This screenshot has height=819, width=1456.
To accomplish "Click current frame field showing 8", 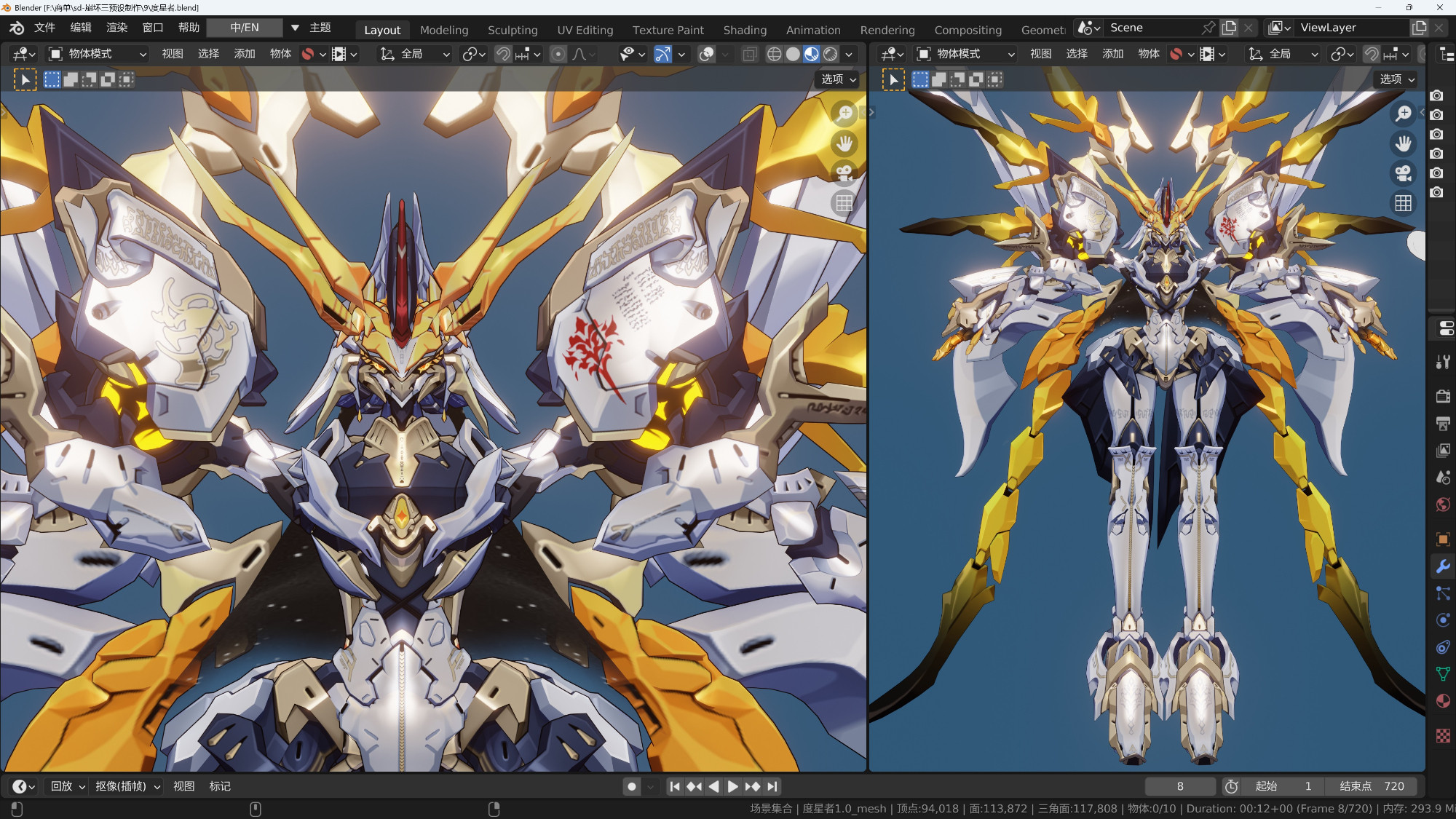I will 1179,786.
